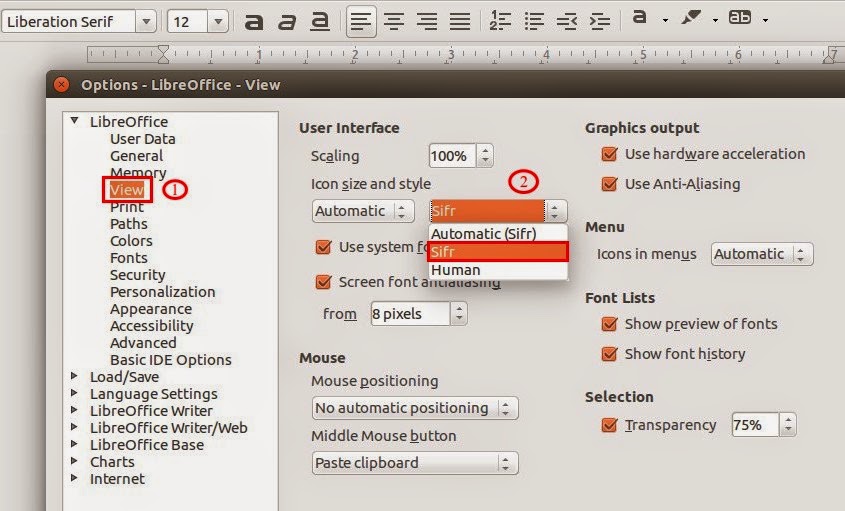Open the icon size Automatic dropdown
The image size is (845, 511).
point(363,211)
